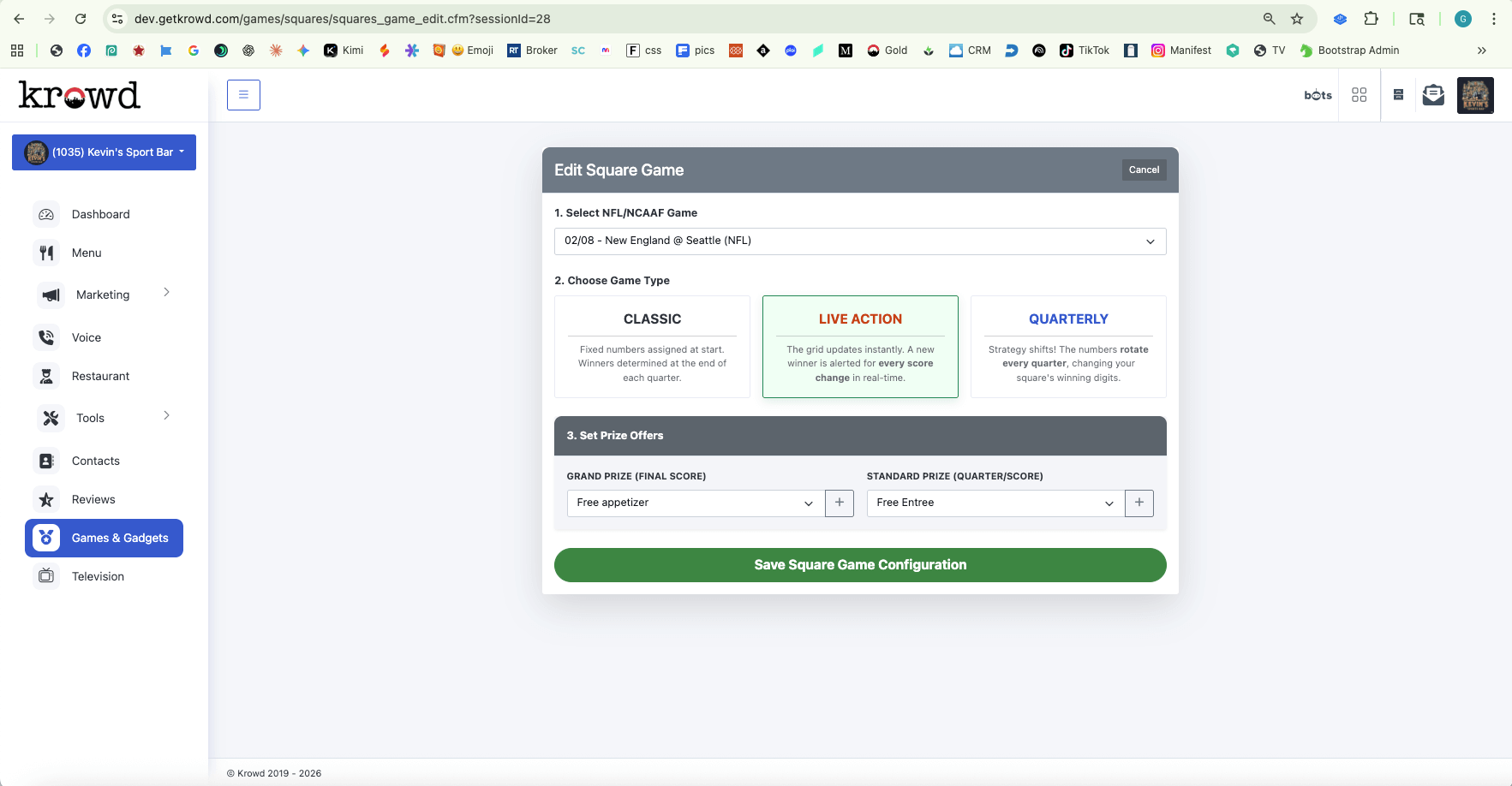Click the Voice phone icon
The image size is (1512, 786).
[x=46, y=337]
